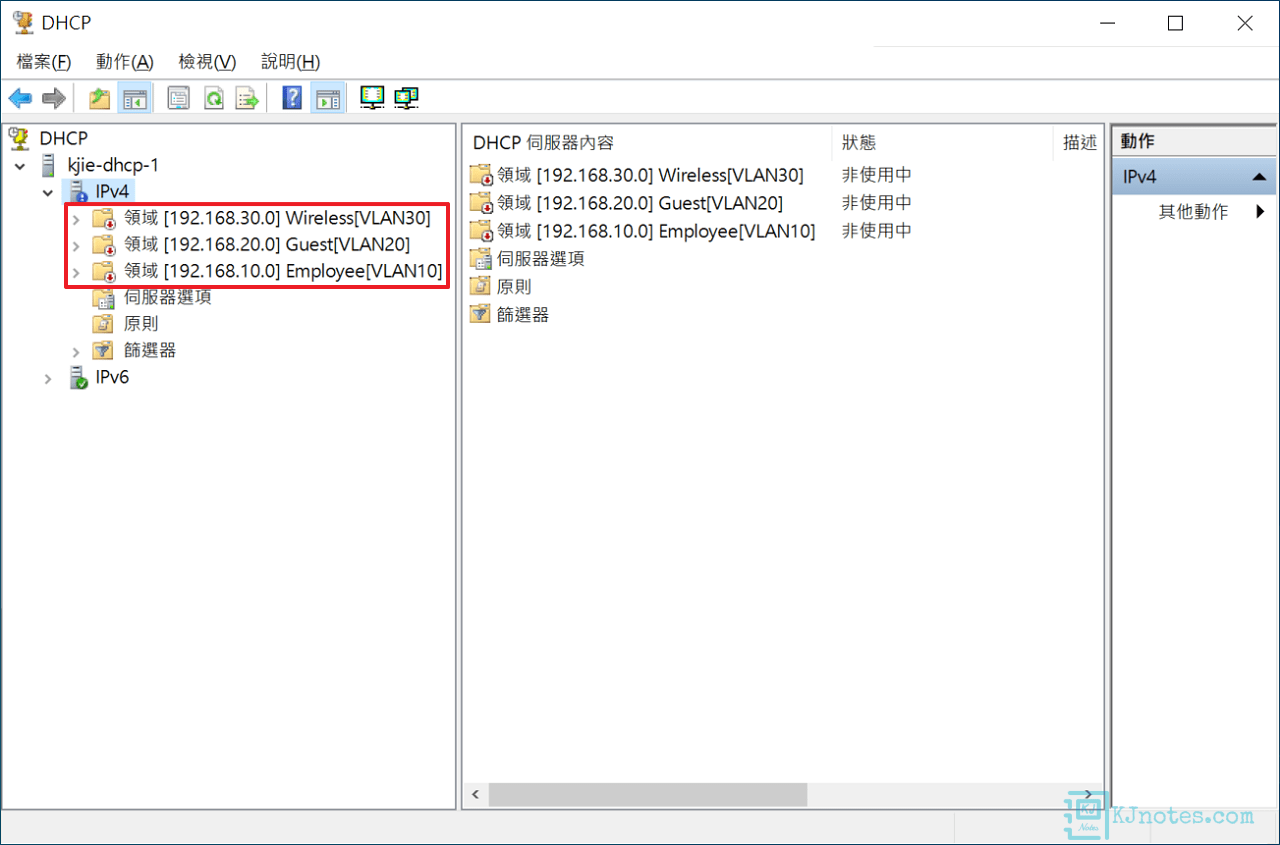Viewport: 1280px width, 845px height.
Task: Click left arrow of horizontal scrollbar
Action: tap(475, 795)
